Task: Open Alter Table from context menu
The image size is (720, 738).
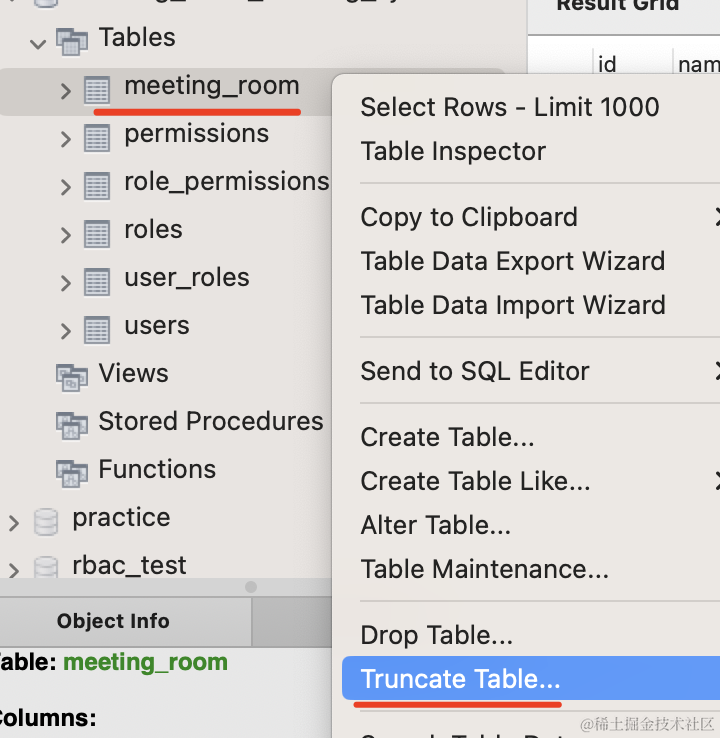Action: click(x=435, y=525)
